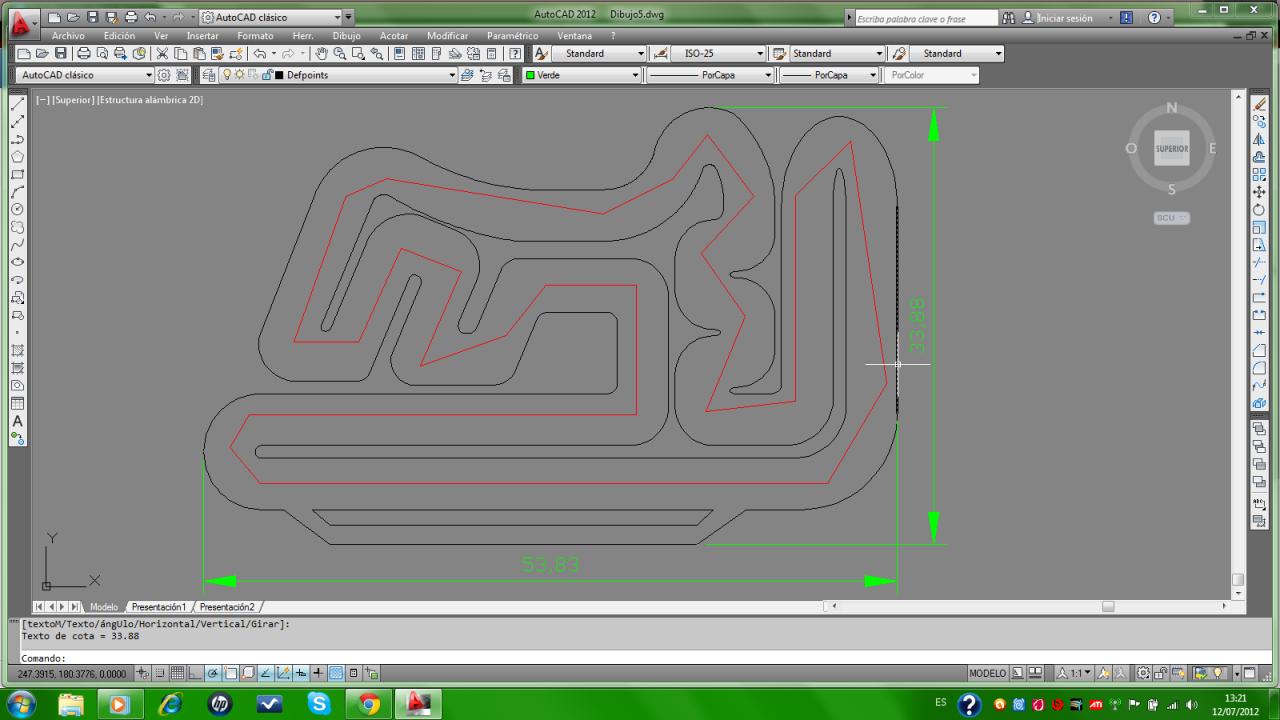This screenshot has width=1280, height=720.
Task: Select the Ellipse draw tool
Action: [17, 262]
